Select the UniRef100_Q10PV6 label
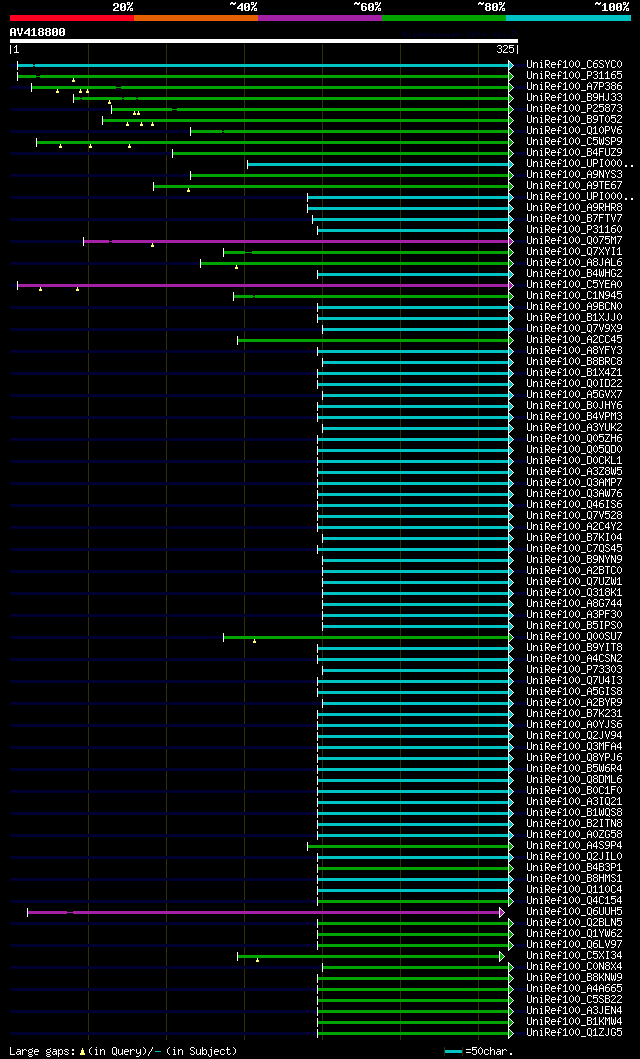This screenshot has height=1059, width=640. 575,130
